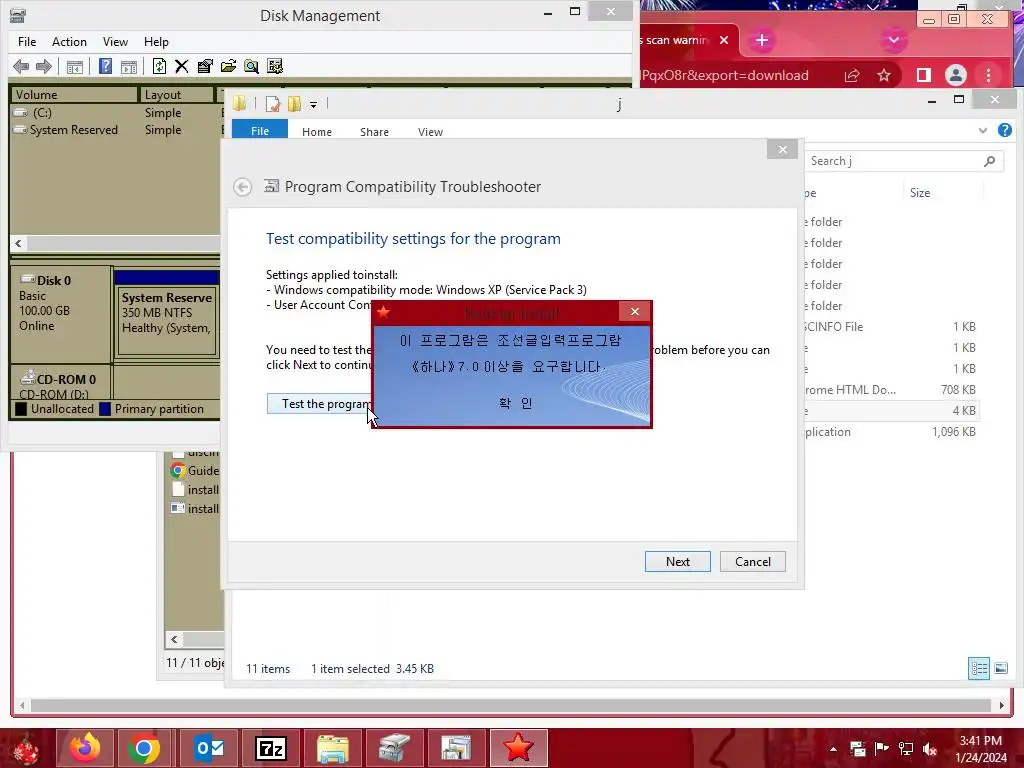Click Next in Compatibility Troubleshooter
Screen dimensions: 1024x768
pyautogui.click(x=678, y=562)
